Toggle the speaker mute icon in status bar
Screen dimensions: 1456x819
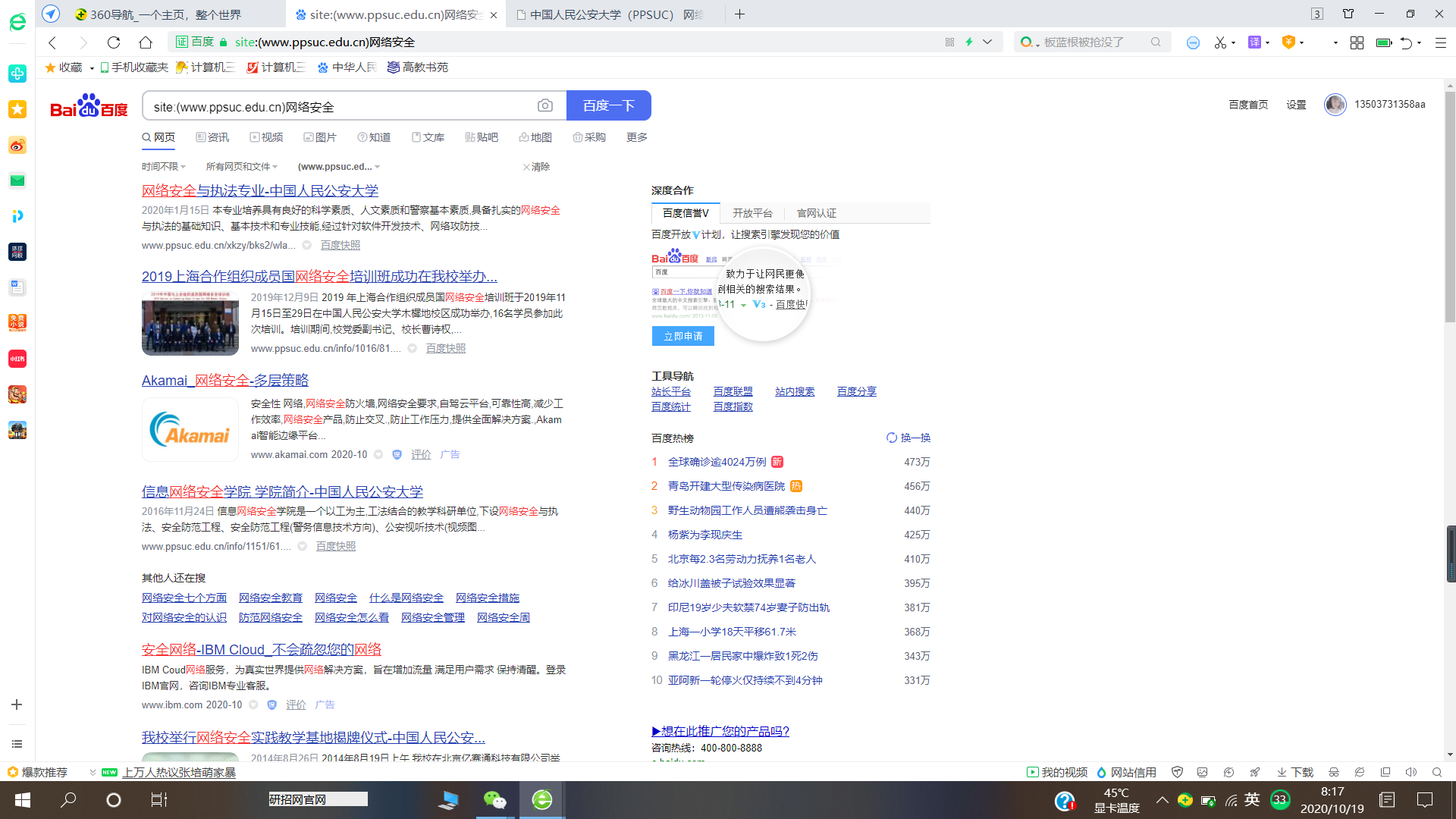pyautogui.click(x=1410, y=772)
